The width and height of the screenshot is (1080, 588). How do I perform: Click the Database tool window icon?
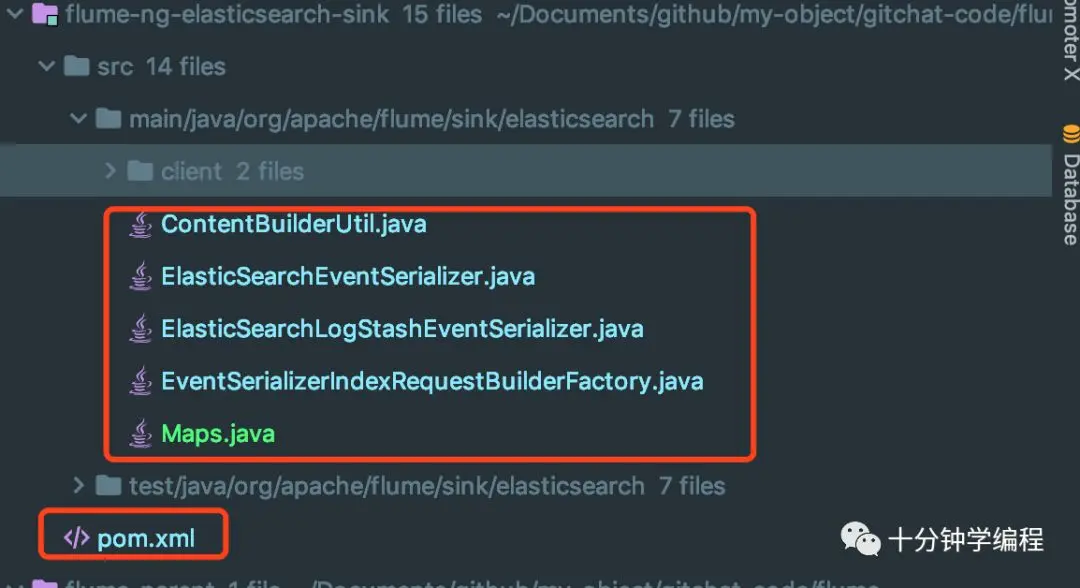point(1070,134)
